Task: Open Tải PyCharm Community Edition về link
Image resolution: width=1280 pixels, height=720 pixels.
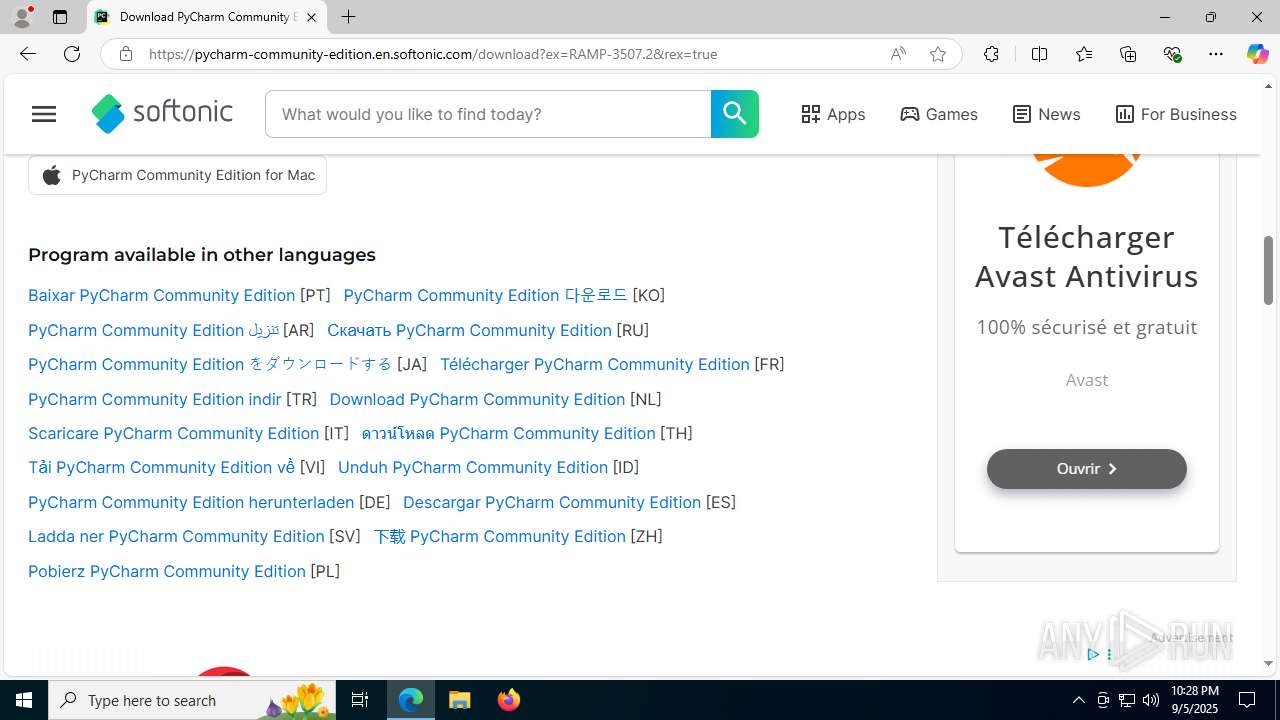Action: coord(162,467)
